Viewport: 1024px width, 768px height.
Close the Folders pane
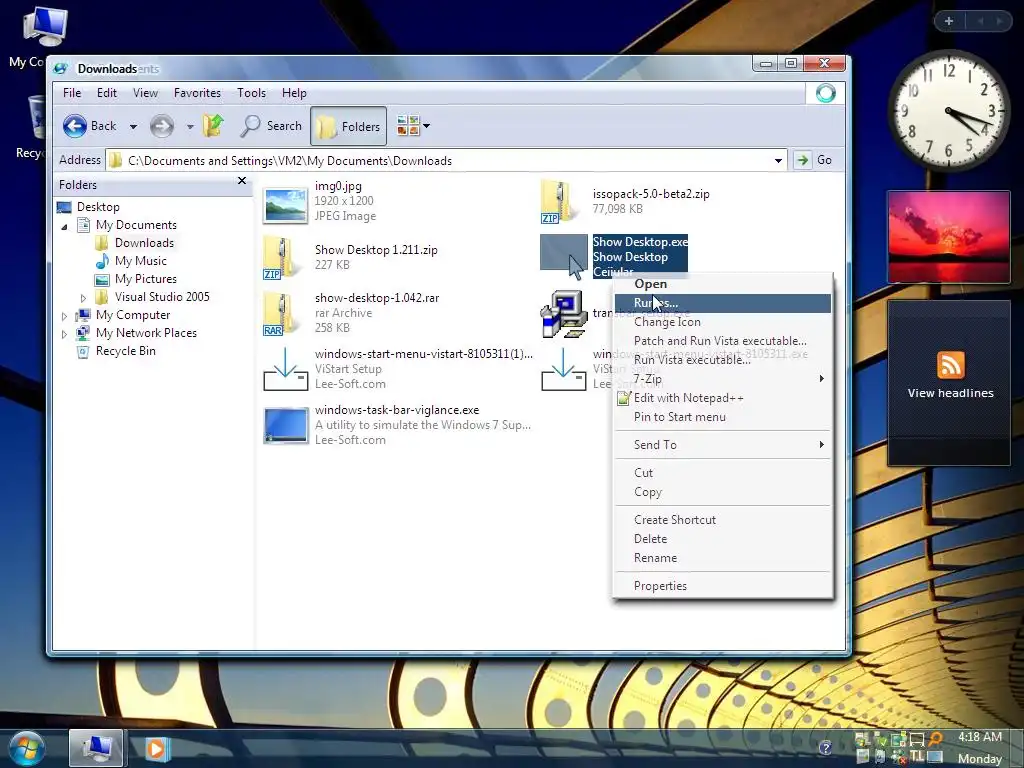[x=242, y=181]
